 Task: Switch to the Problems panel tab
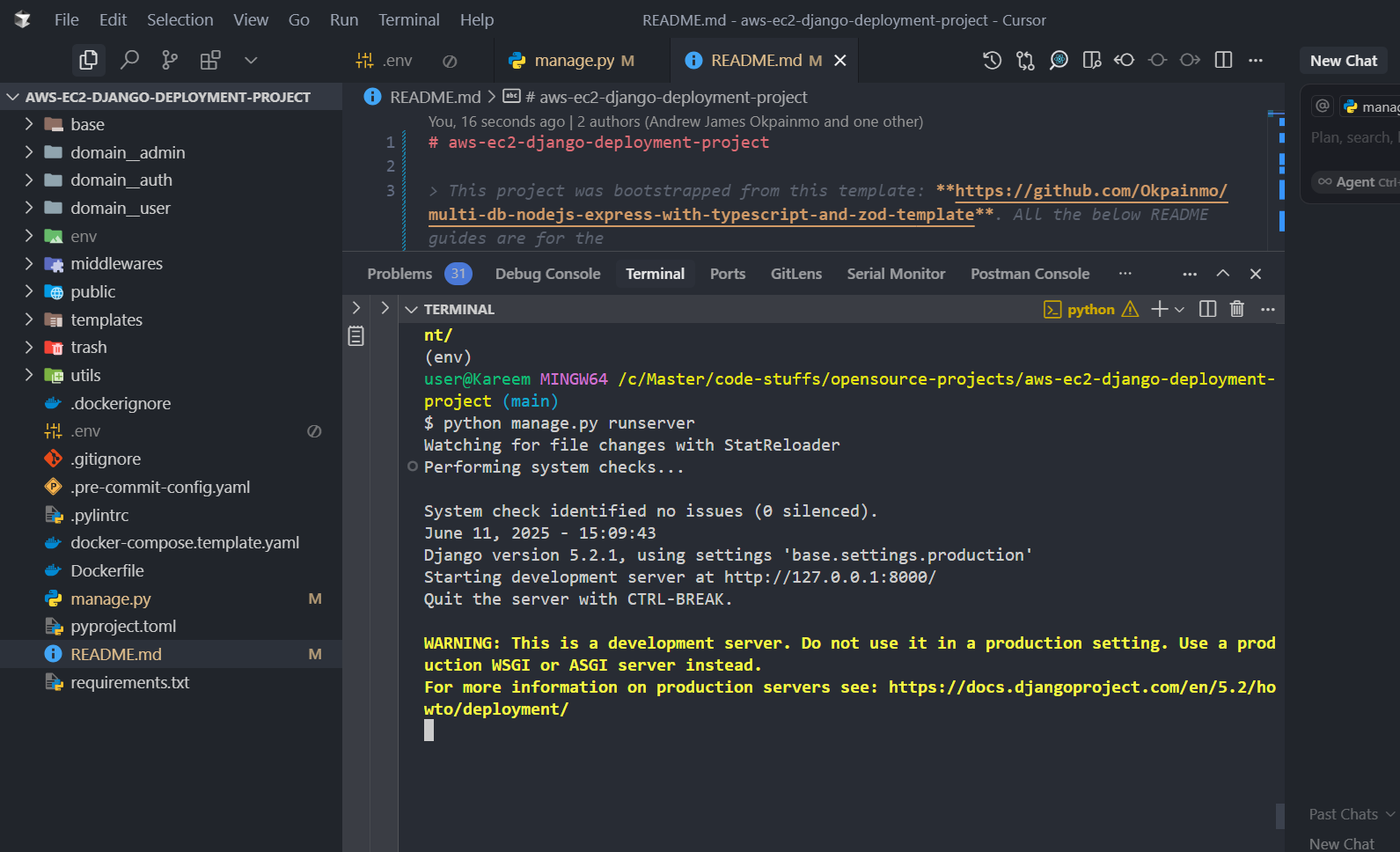point(399,274)
